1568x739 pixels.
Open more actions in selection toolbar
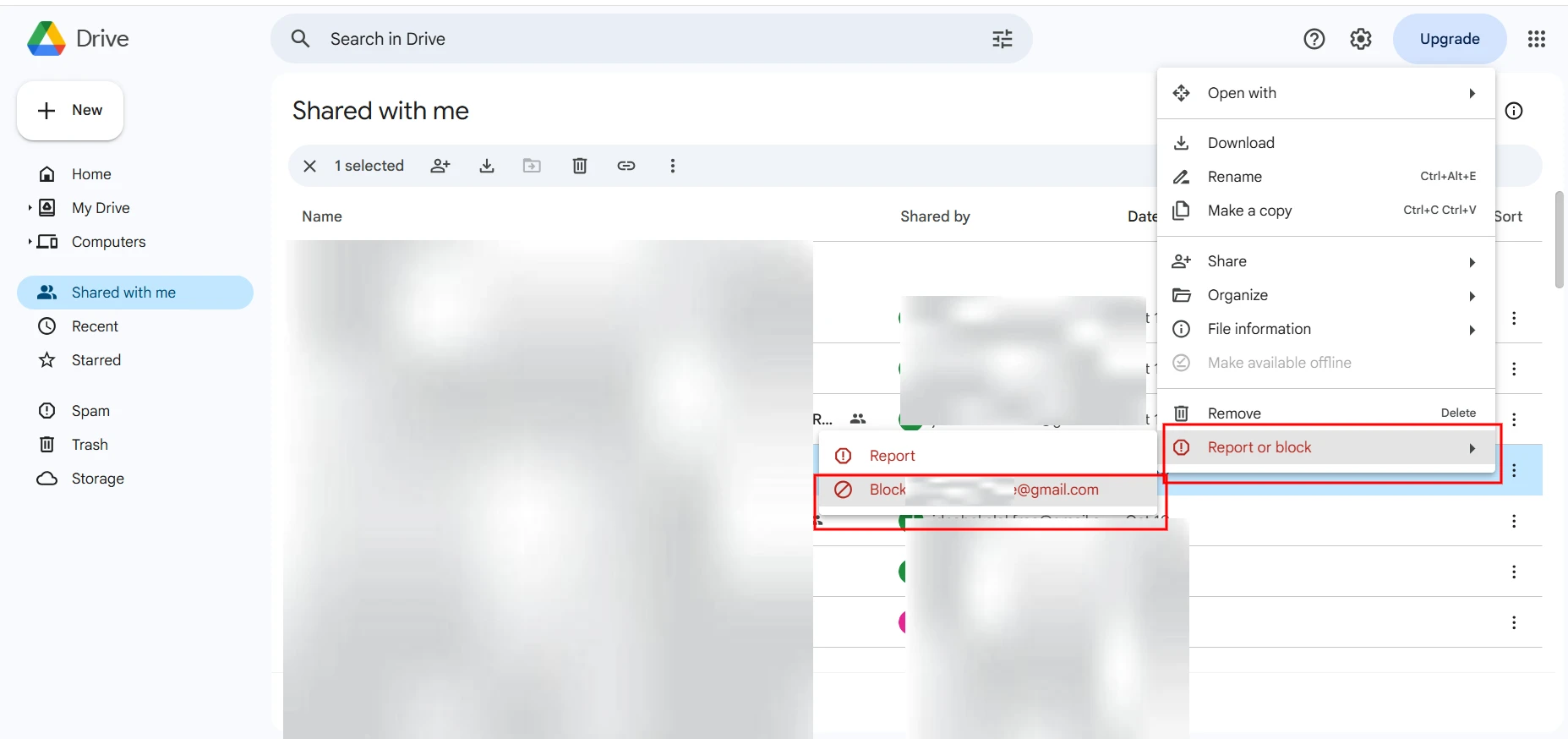673,166
